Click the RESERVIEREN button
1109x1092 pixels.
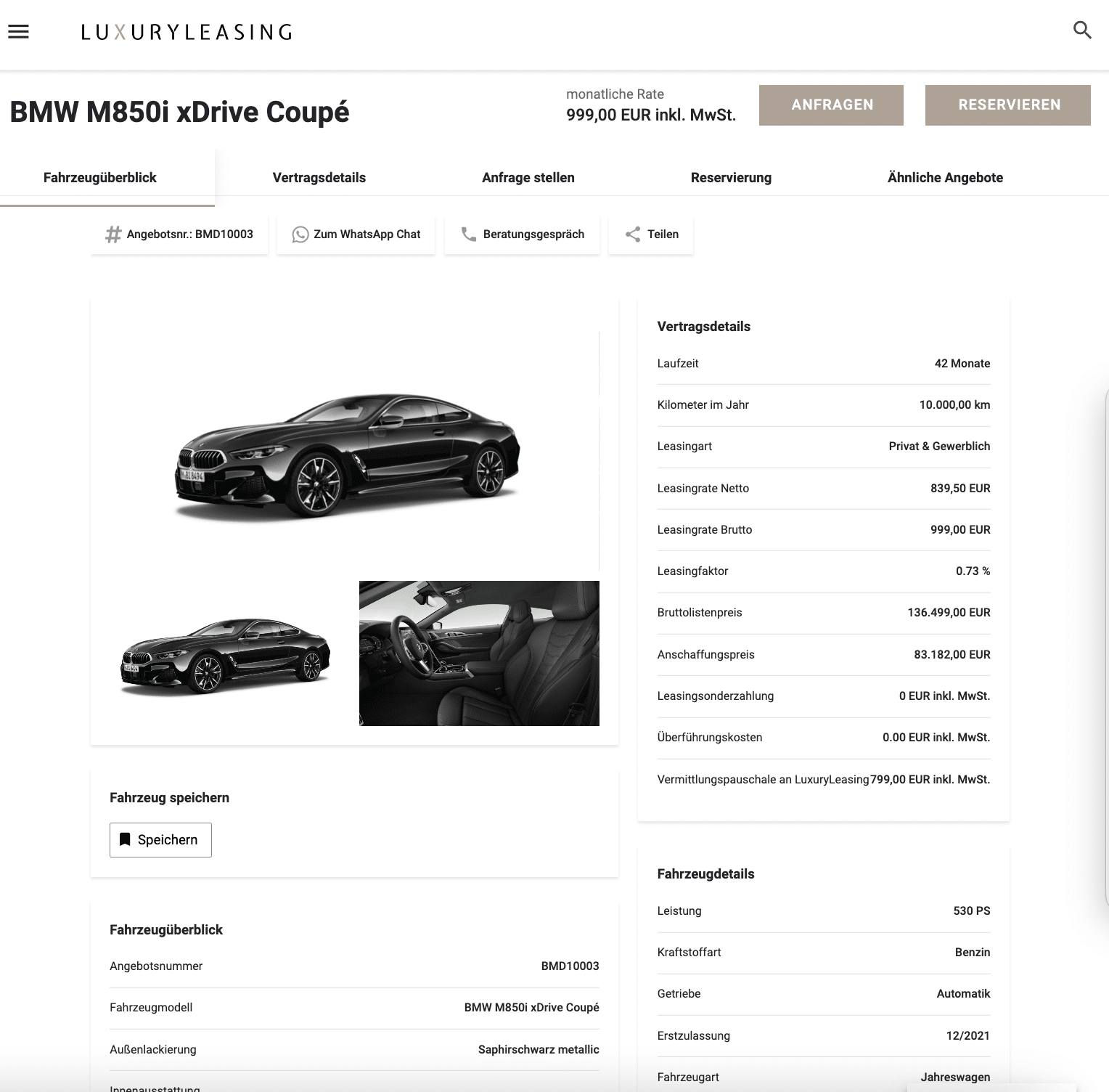tap(1008, 105)
